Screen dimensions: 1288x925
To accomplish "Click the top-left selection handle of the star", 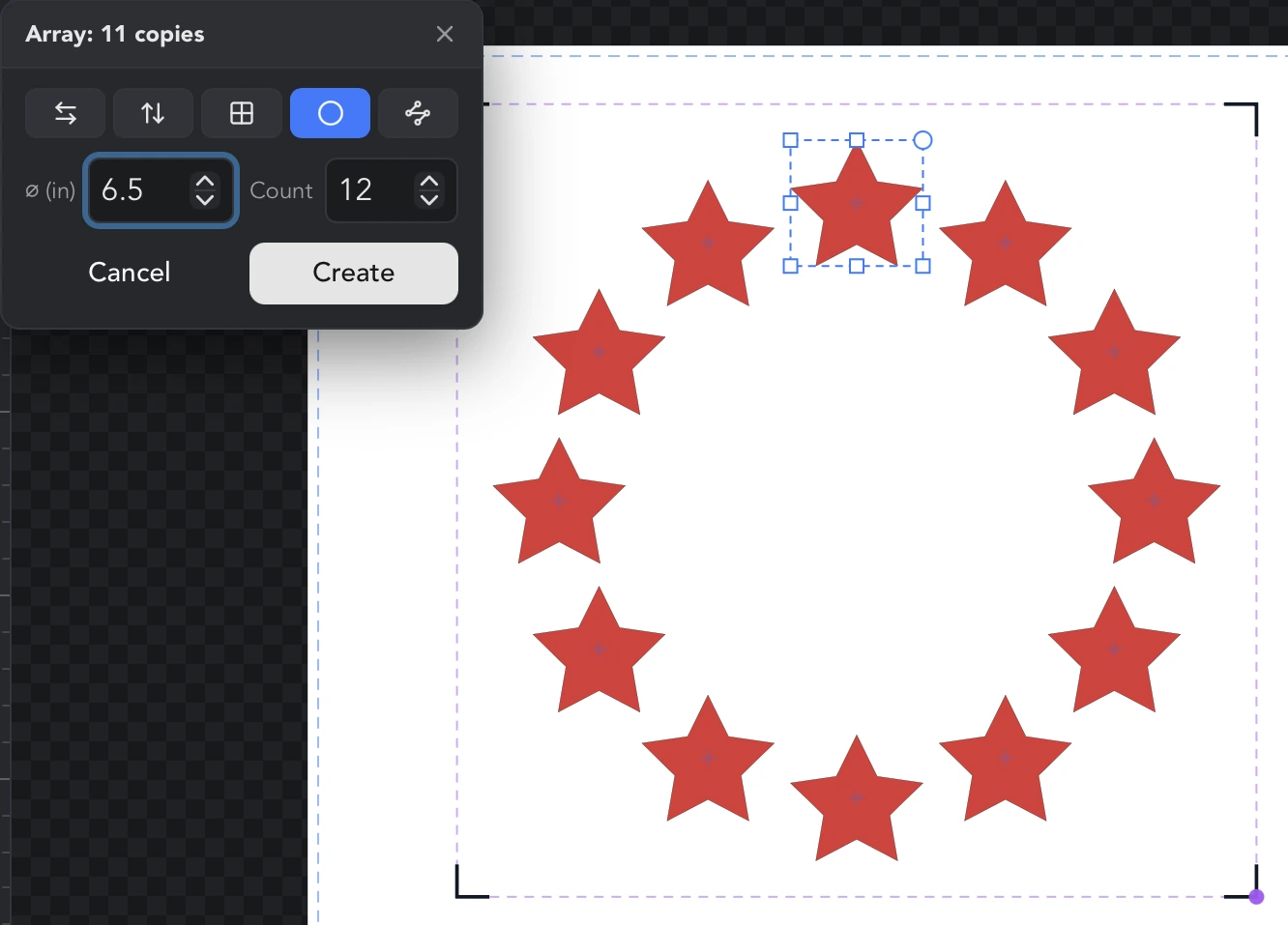I will click(x=790, y=140).
